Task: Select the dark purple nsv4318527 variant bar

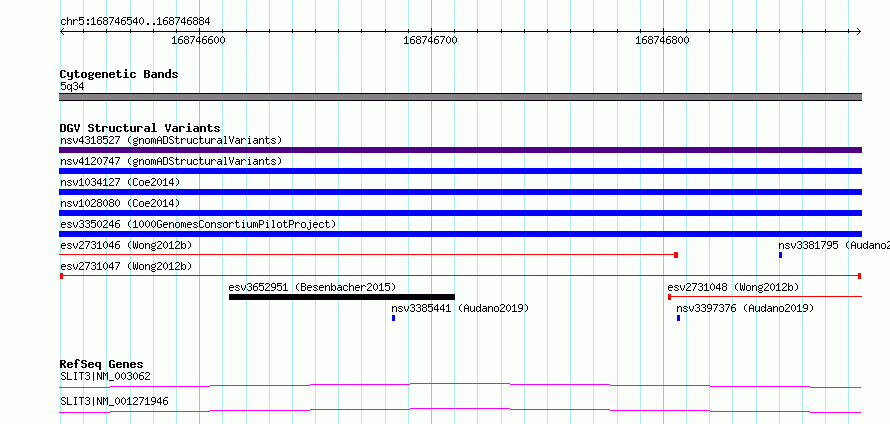Action: click(x=460, y=150)
